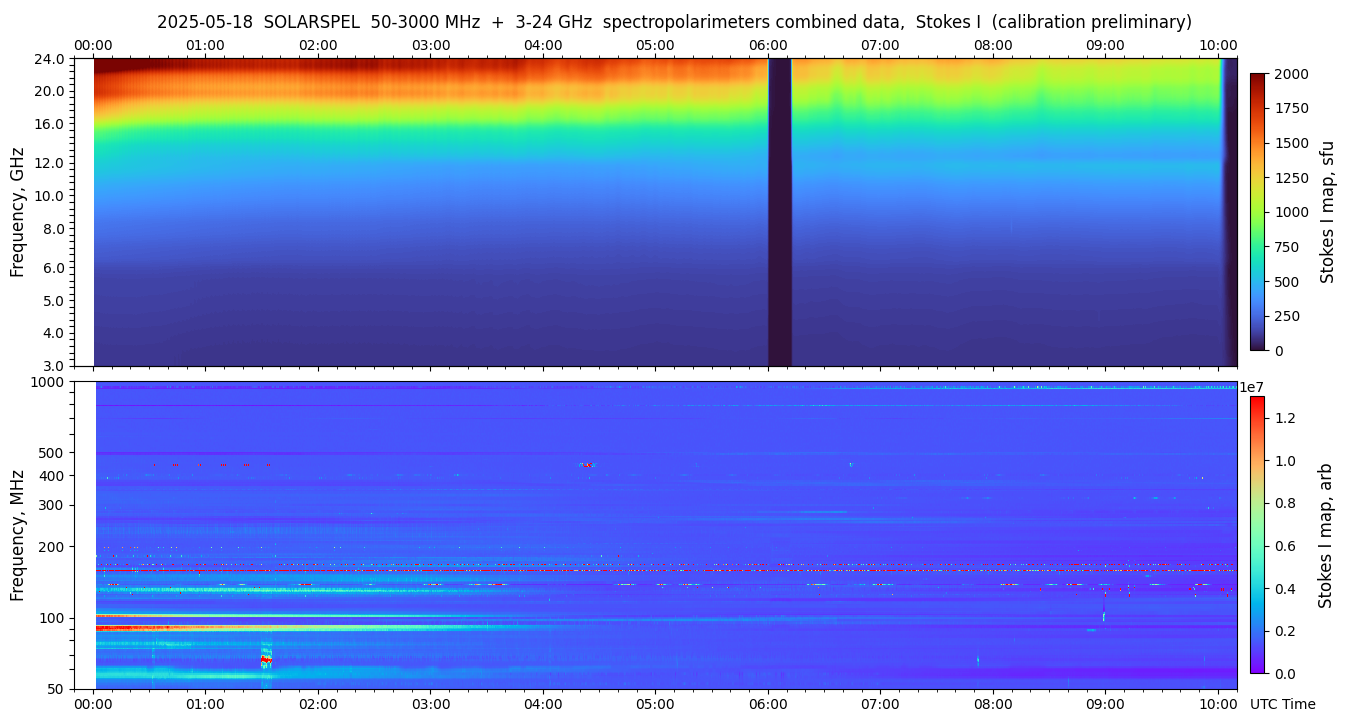This screenshot has width=1350, height=725.
Task: Click the 05:00 tick on the bottom time axis
Action: (655, 704)
